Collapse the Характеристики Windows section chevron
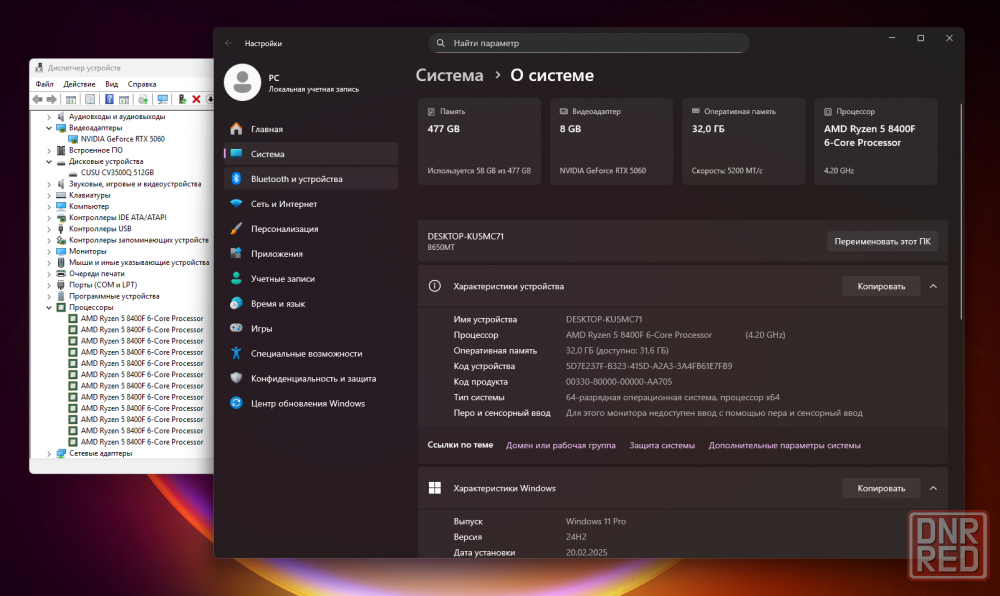 point(933,488)
